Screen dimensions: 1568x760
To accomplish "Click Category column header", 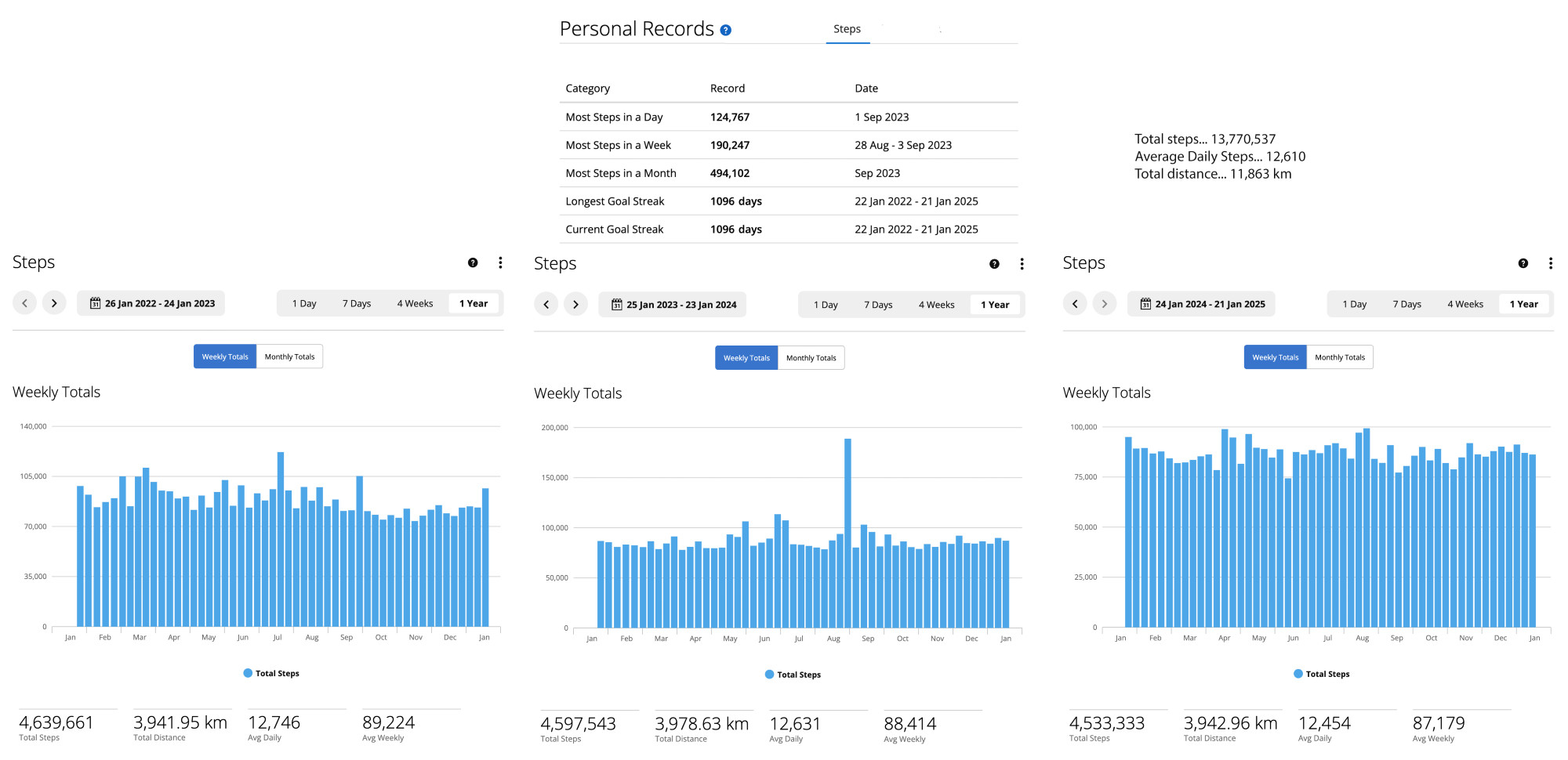I will tap(588, 89).
